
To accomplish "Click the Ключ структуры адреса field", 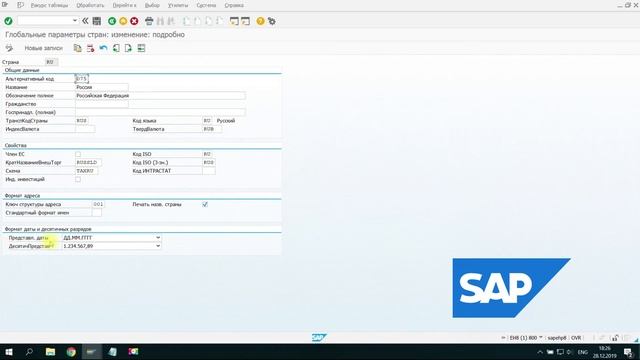I will click(98, 204).
